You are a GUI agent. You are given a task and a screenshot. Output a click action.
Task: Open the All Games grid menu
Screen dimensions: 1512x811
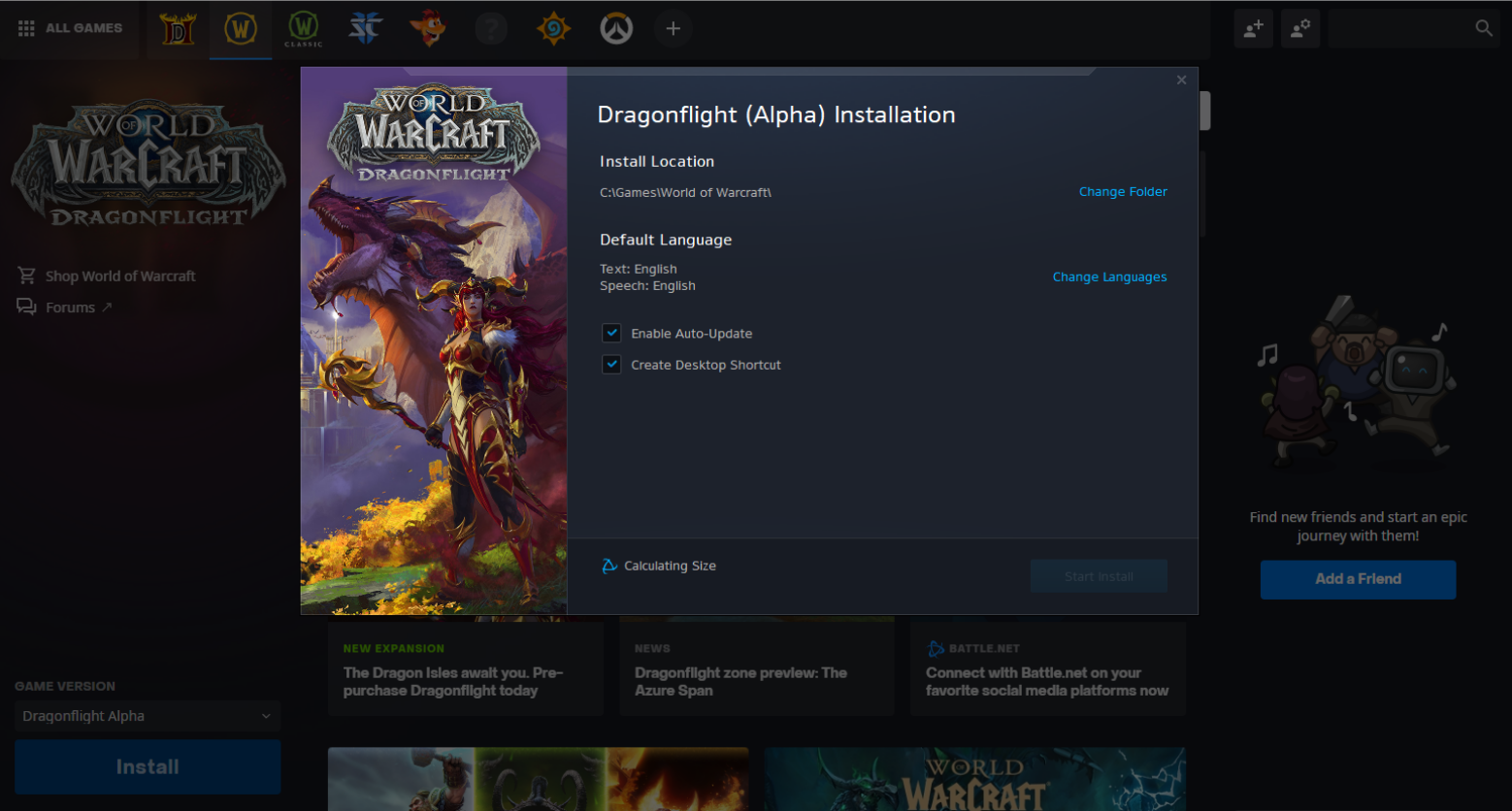point(70,28)
